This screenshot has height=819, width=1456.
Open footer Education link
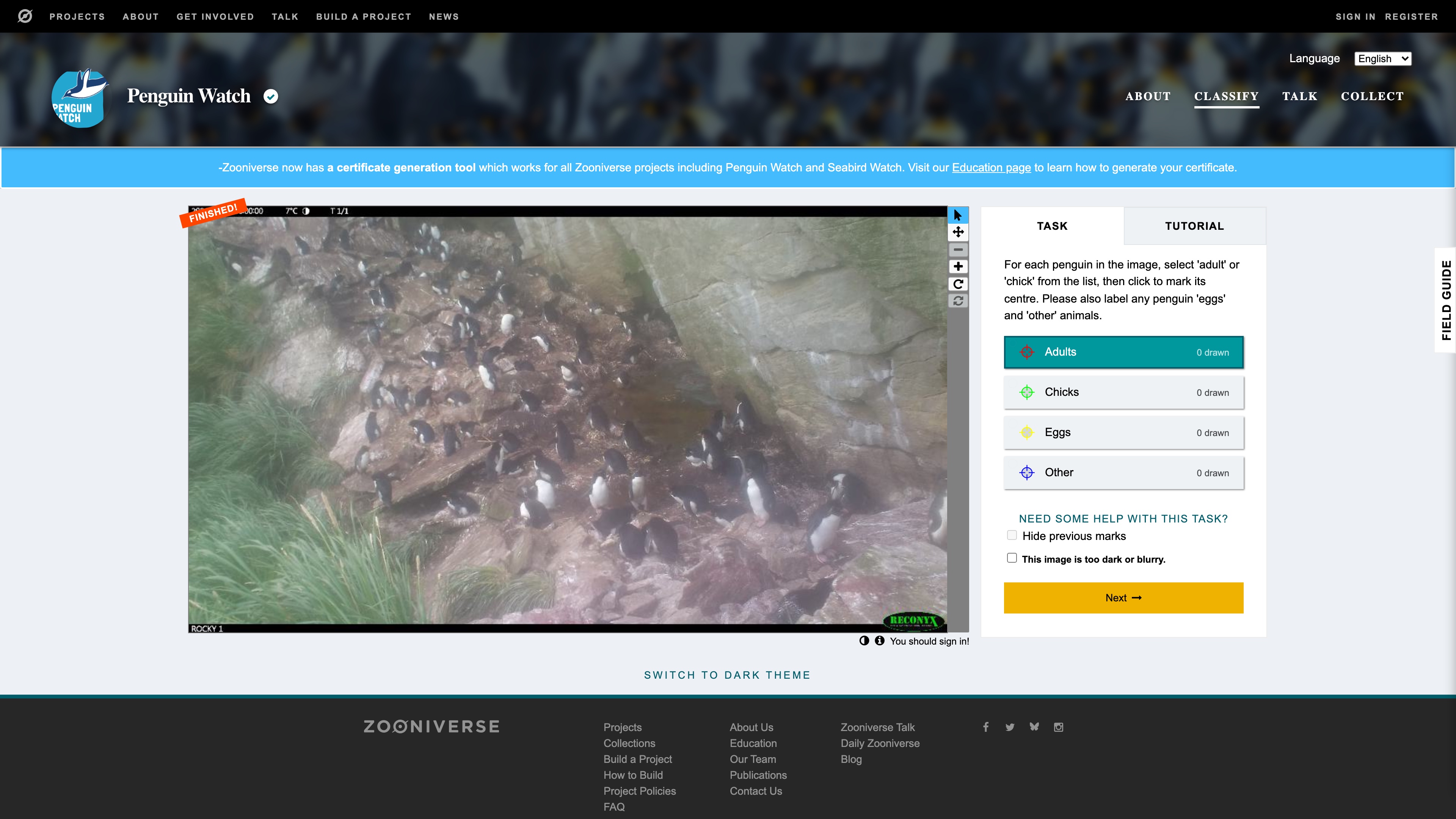753,743
